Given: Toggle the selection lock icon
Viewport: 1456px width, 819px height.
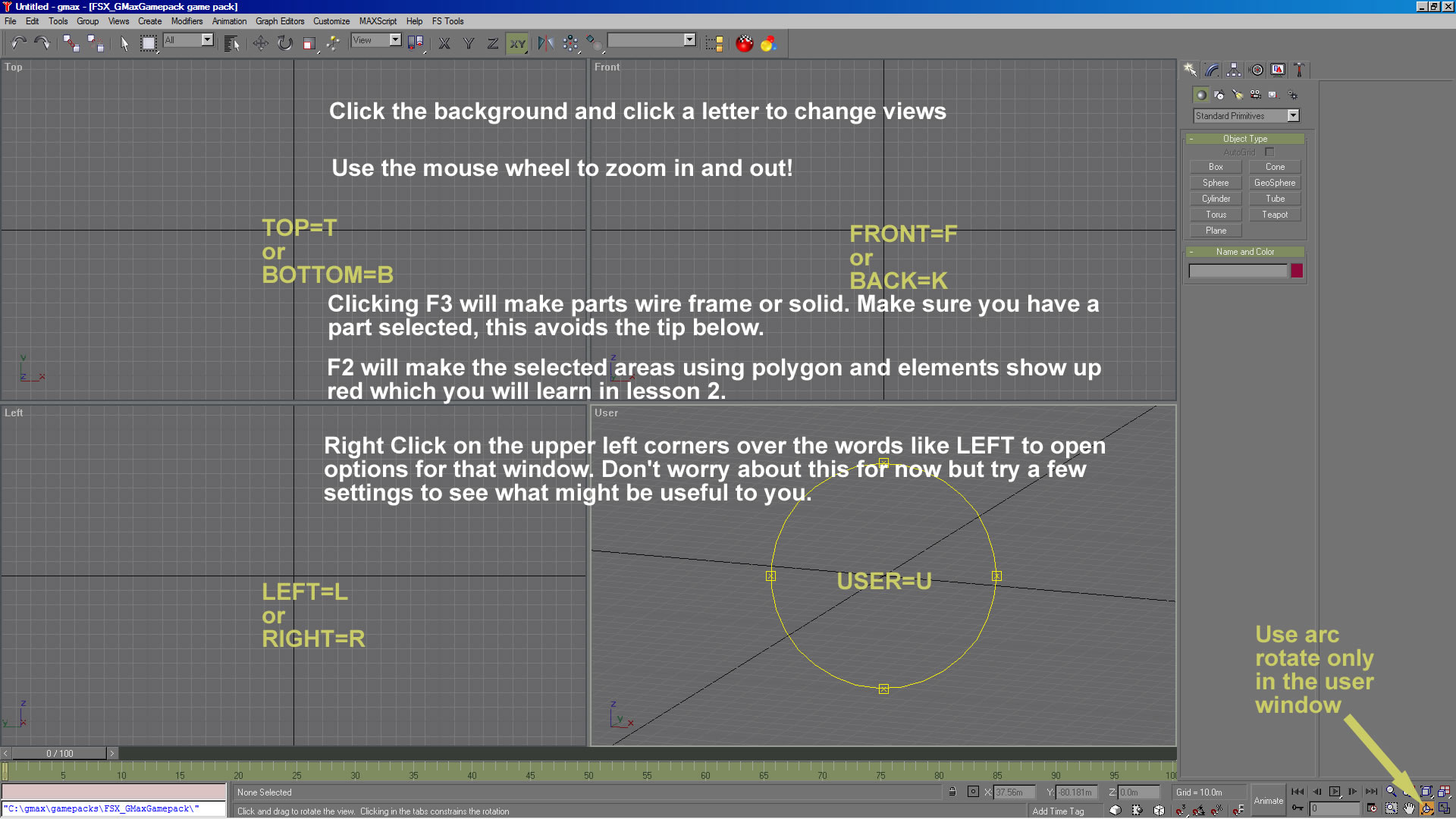Looking at the screenshot, I should tap(952, 792).
